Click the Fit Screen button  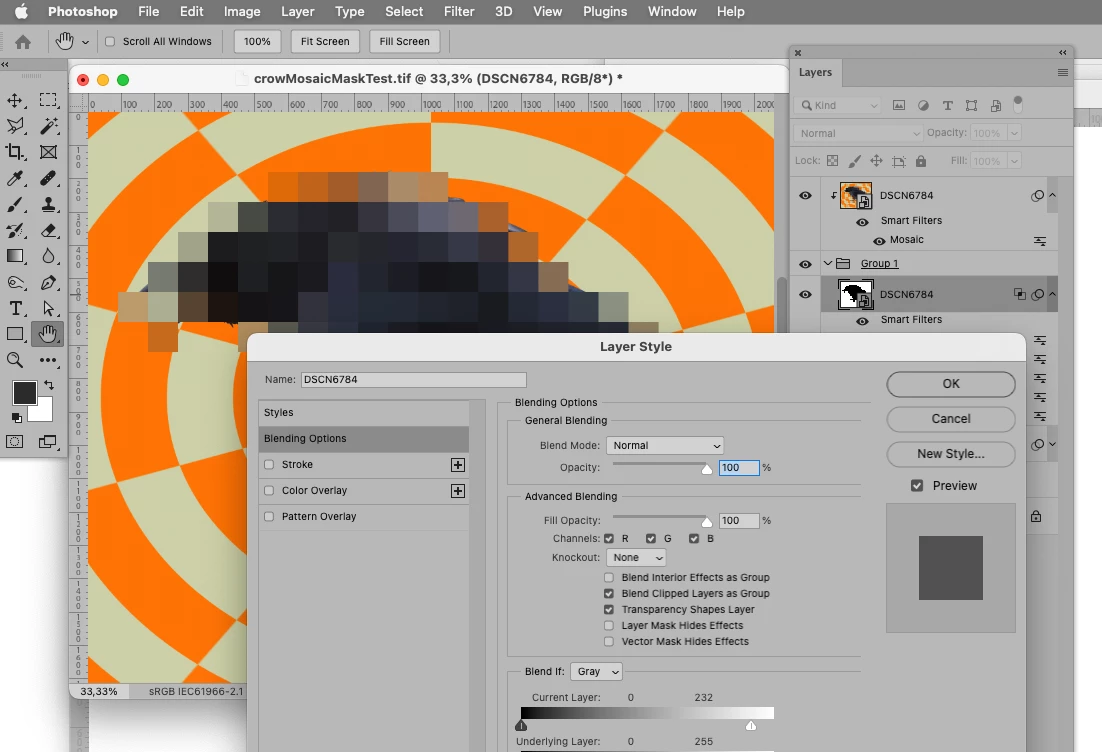point(325,41)
